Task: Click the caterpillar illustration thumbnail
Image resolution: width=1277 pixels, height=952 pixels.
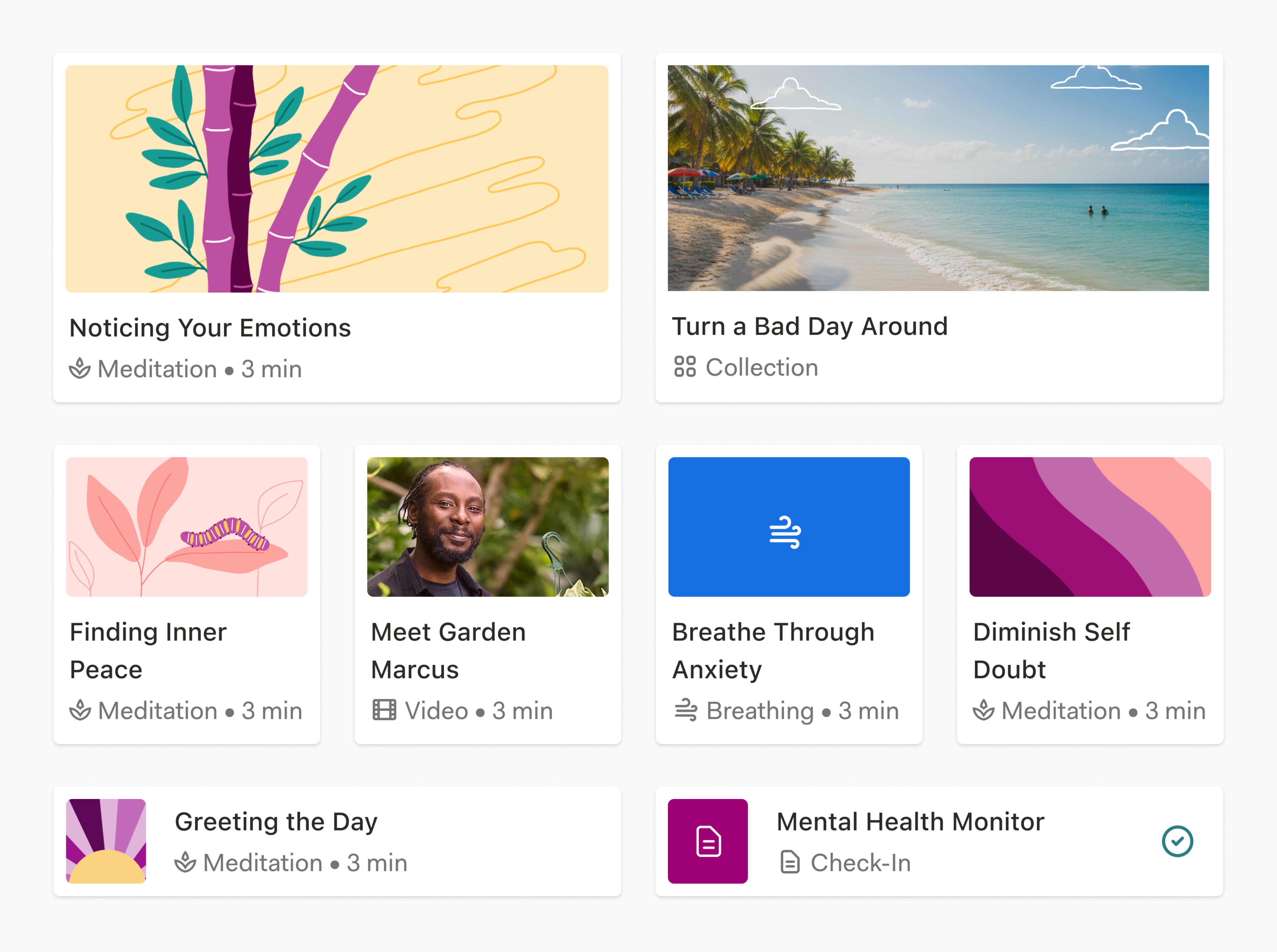Action: pyautogui.click(x=187, y=527)
